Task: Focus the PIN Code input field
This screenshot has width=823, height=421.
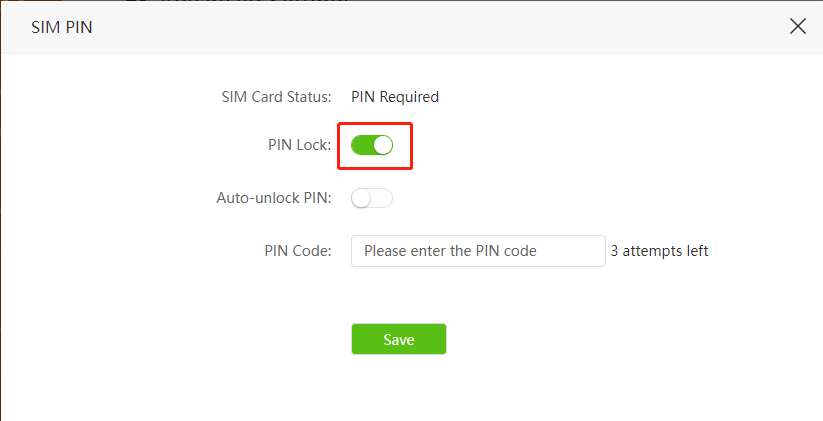Action: click(x=478, y=251)
